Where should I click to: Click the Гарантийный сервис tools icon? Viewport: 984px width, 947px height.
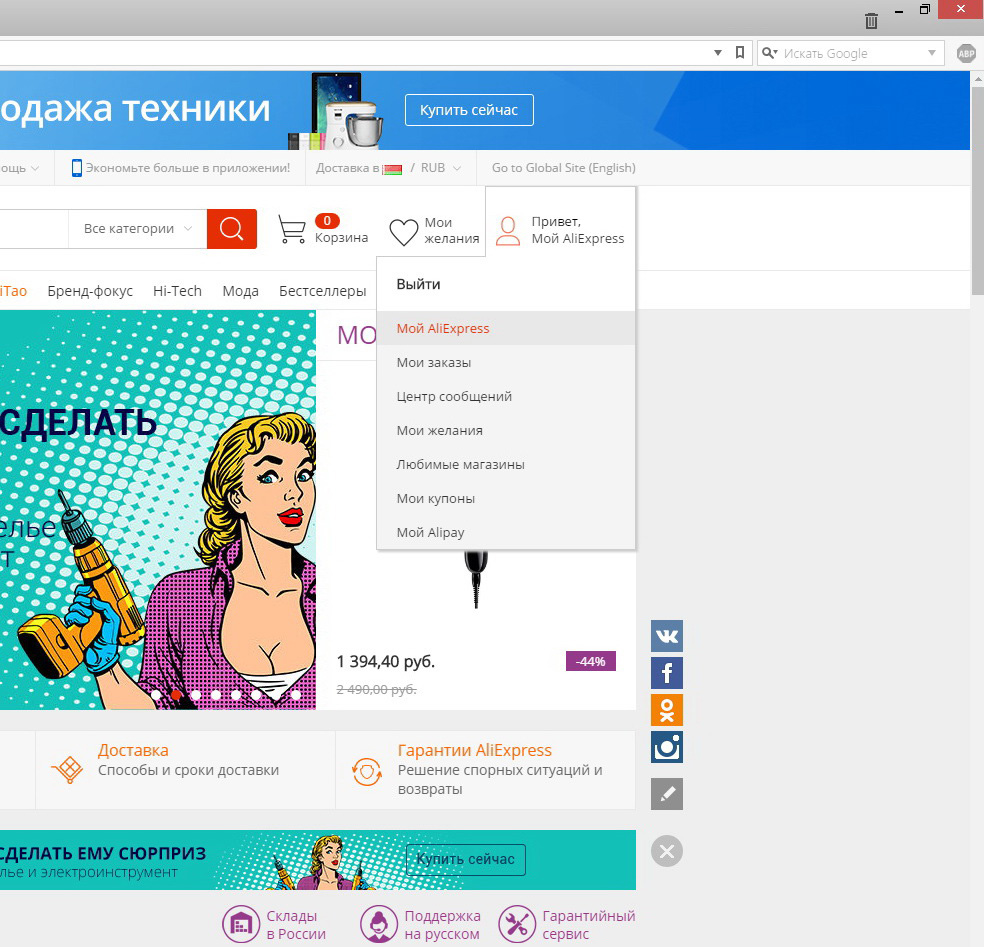click(516, 924)
